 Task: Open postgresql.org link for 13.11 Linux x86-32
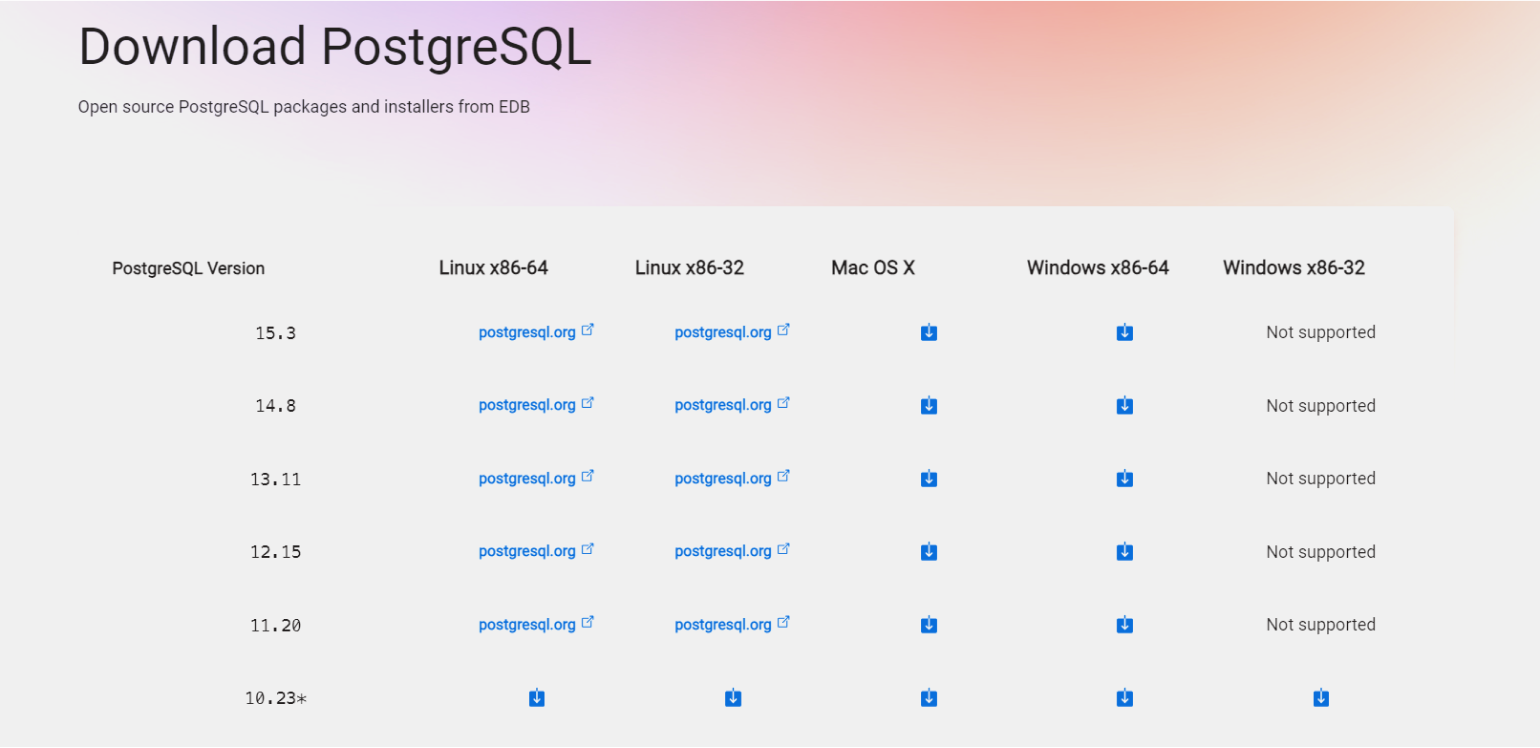click(x=732, y=478)
